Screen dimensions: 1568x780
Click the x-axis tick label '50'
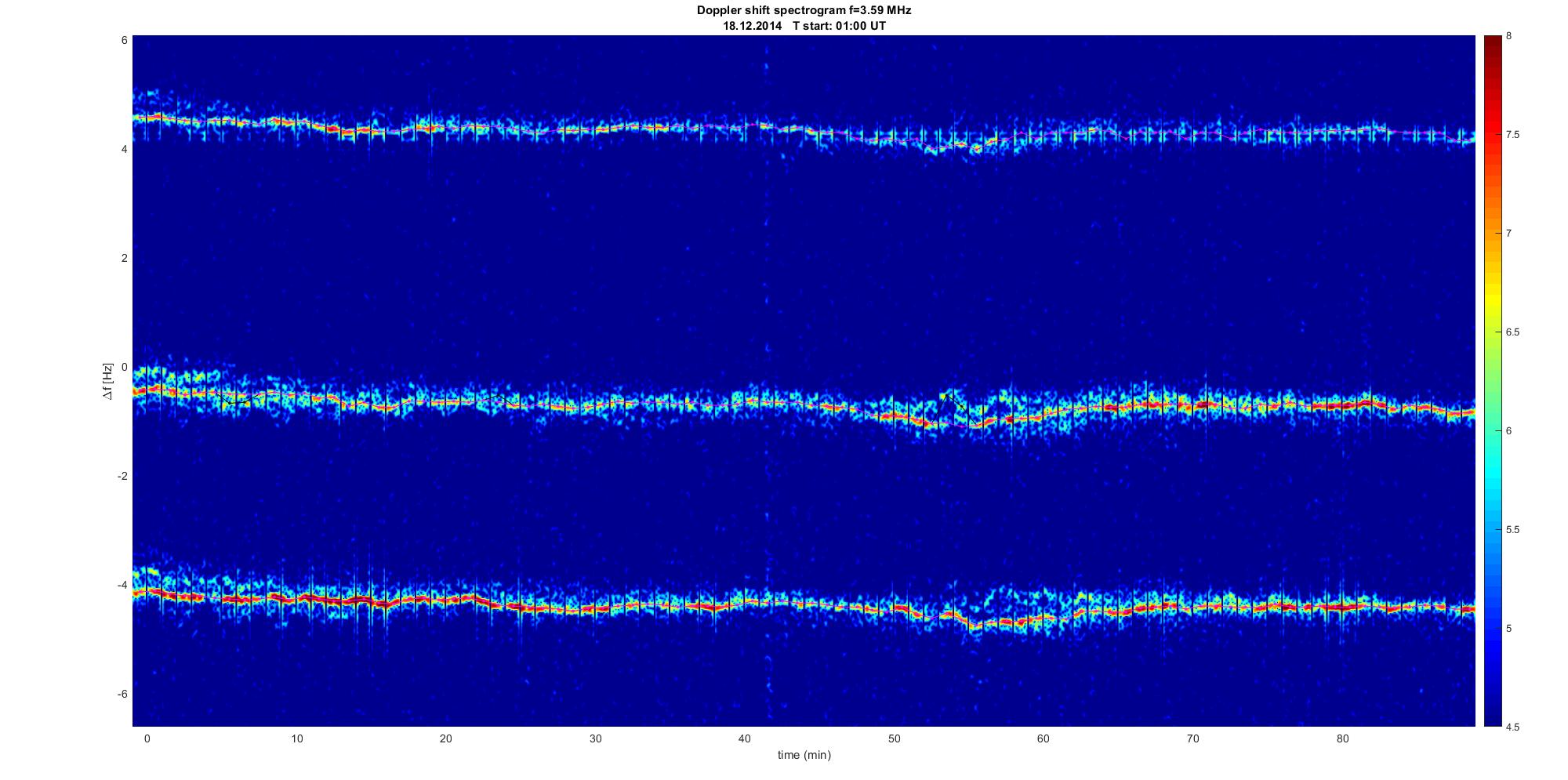894,738
